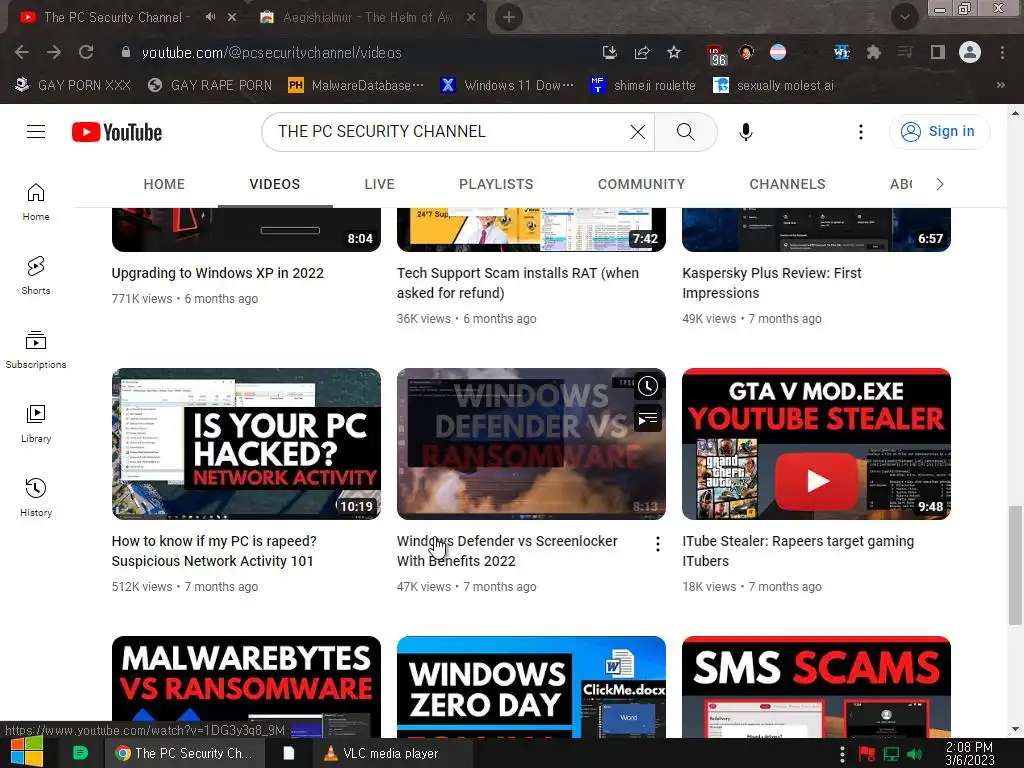Screen dimensions: 1024x768
Task: Click the YouTube logo
Action: 117,132
